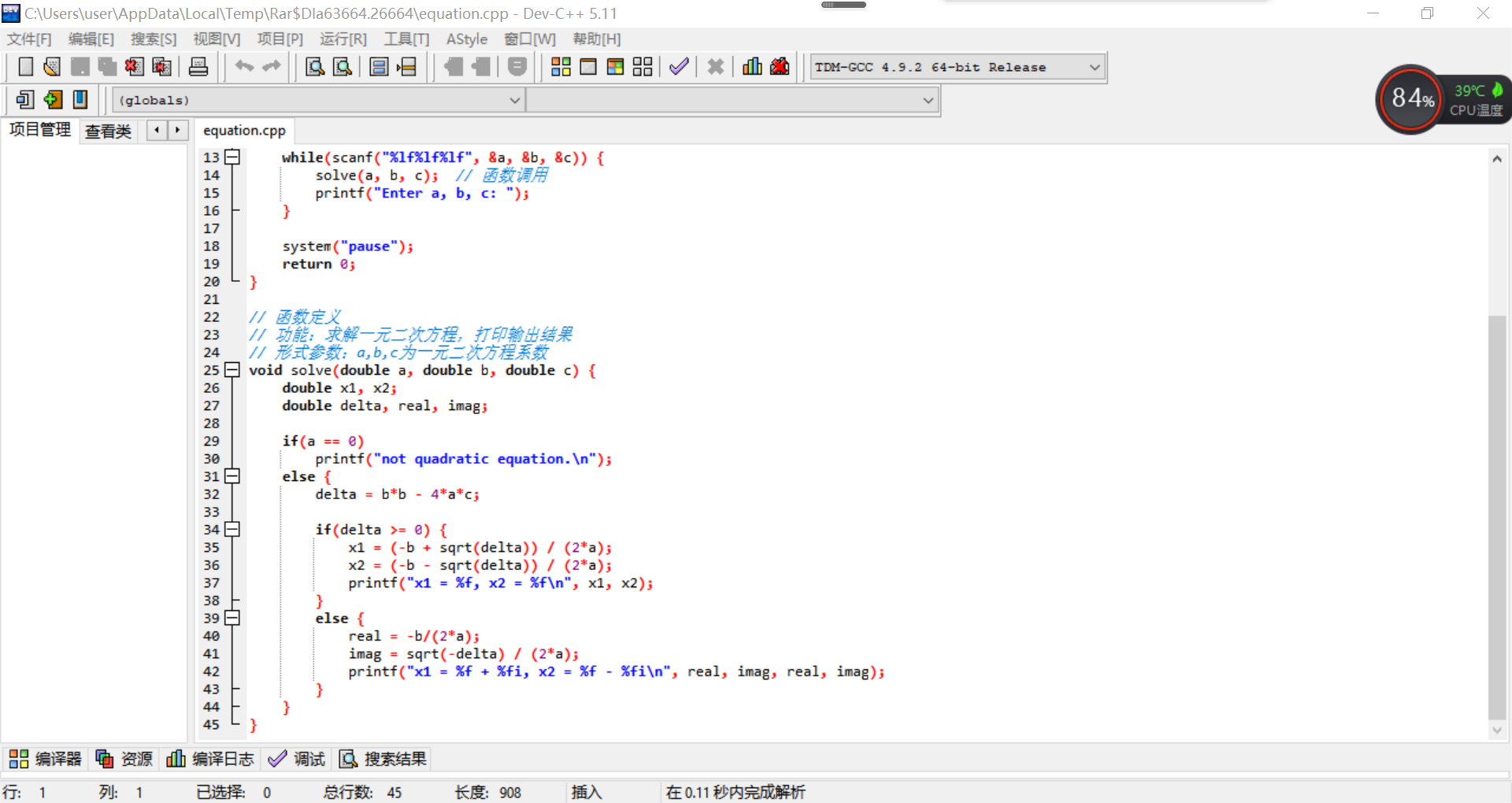The image size is (1512, 803).
Task: Select the equation.cpp editor tab
Action: 244,131
